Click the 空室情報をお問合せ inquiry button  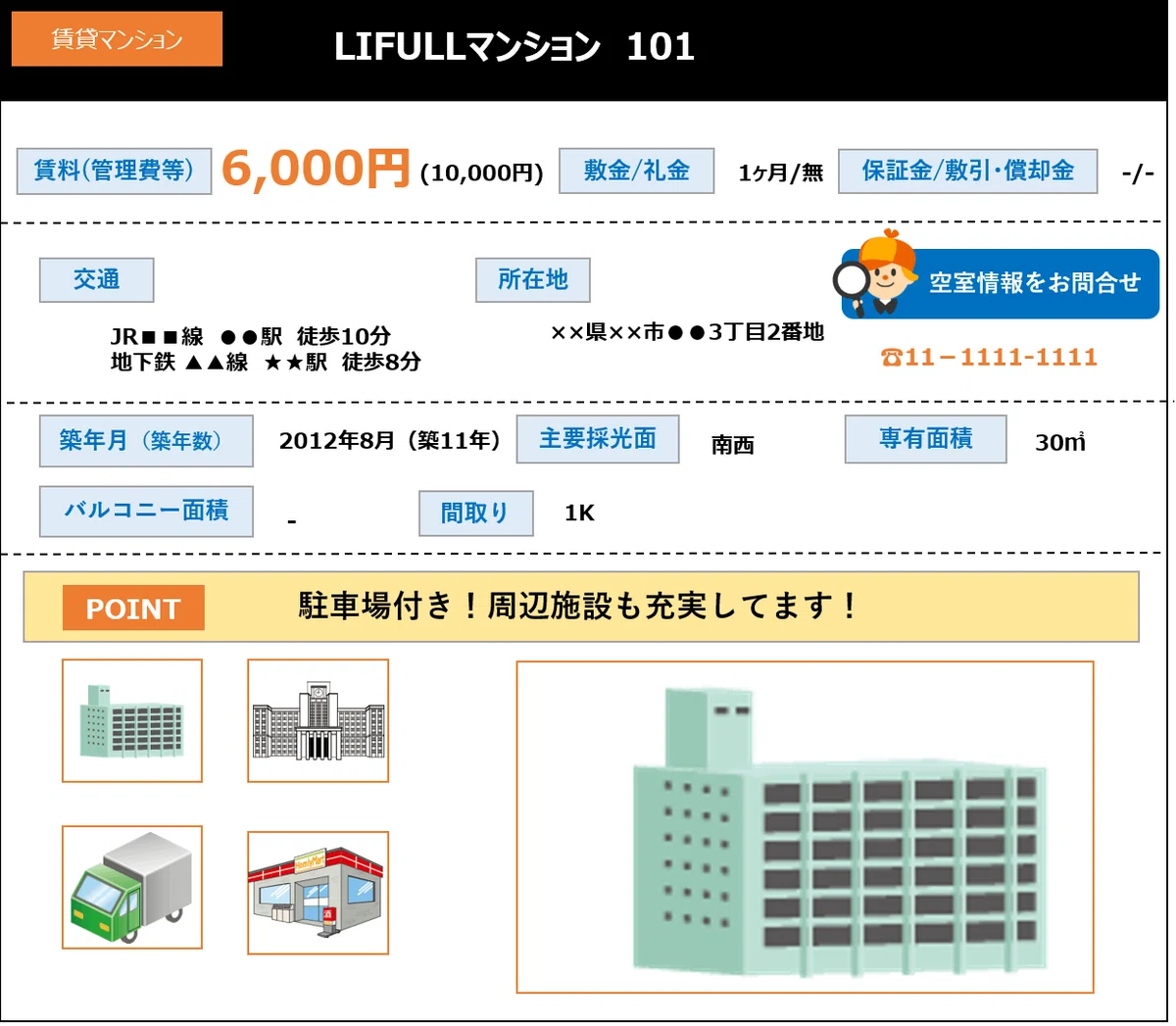[x=1001, y=283]
